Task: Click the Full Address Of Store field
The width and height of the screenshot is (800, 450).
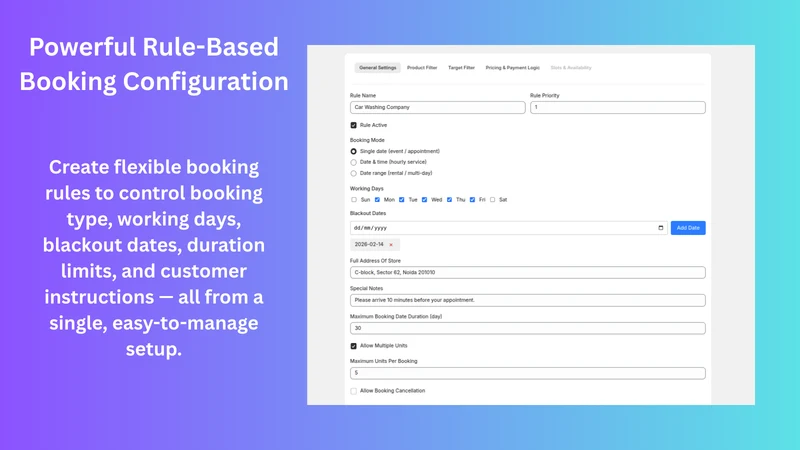Action: click(528, 272)
